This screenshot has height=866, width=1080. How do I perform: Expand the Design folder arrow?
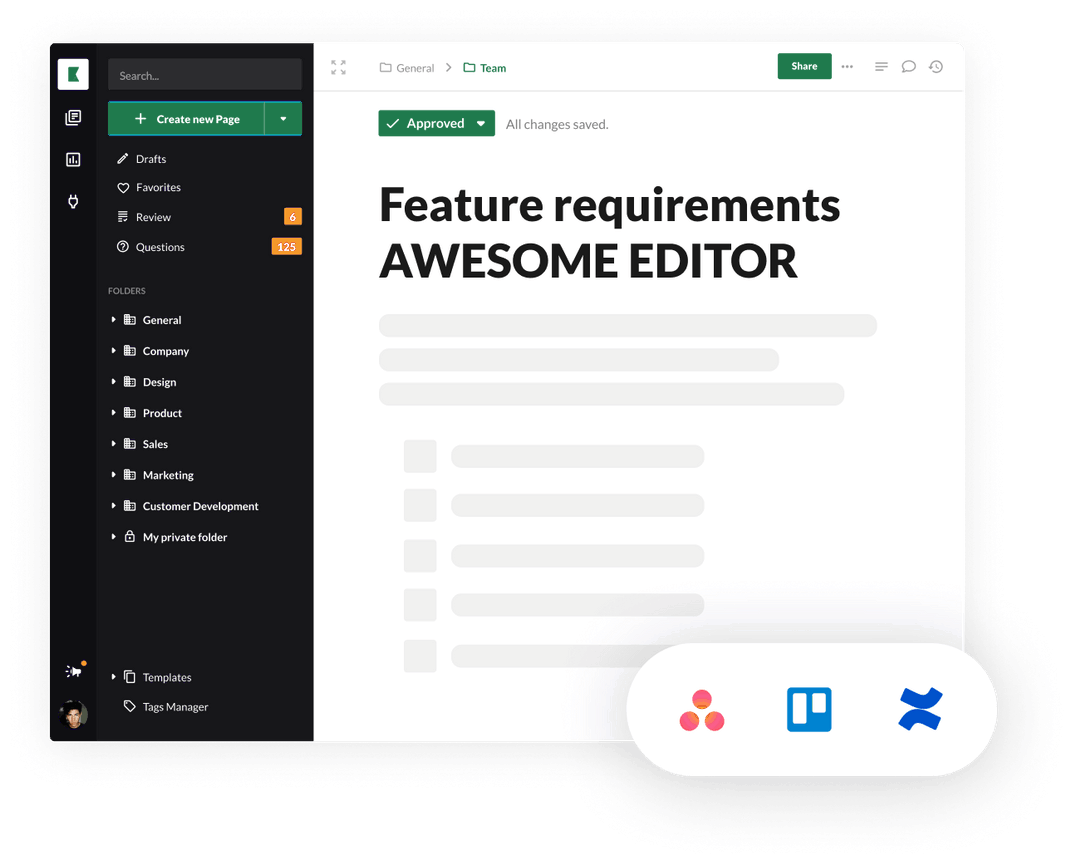pyautogui.click(x=114, y=382)
